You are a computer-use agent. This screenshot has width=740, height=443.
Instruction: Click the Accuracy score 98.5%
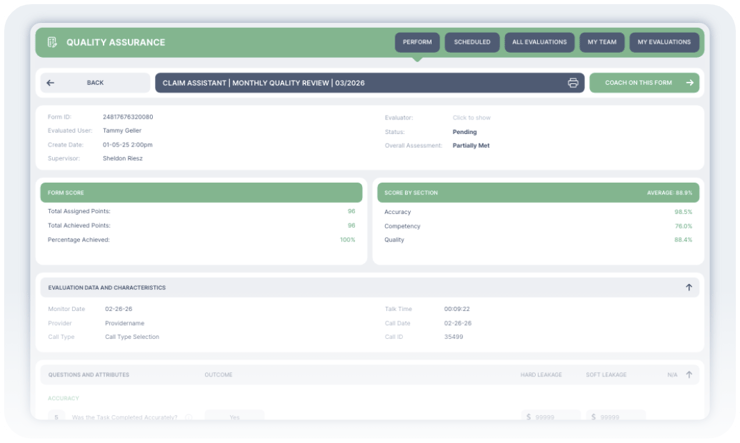tap(683, 212)
